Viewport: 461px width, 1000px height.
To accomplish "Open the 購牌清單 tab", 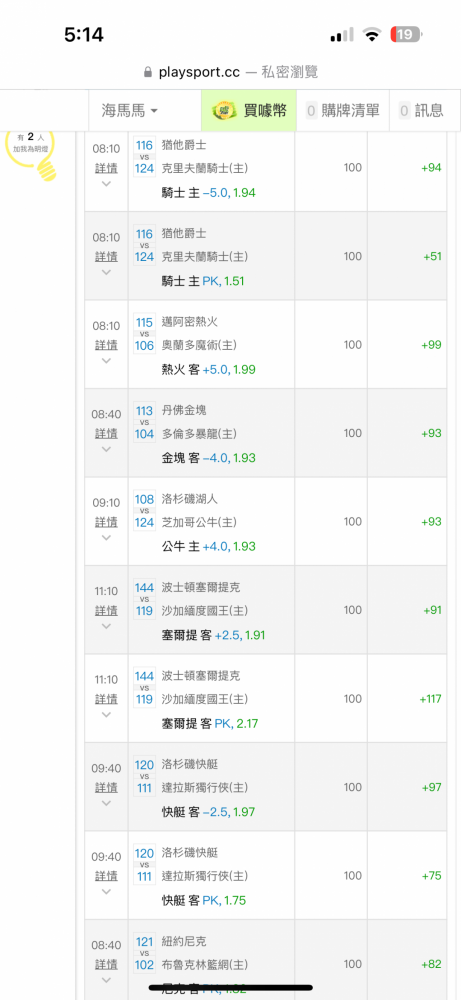I will (344, 110).
